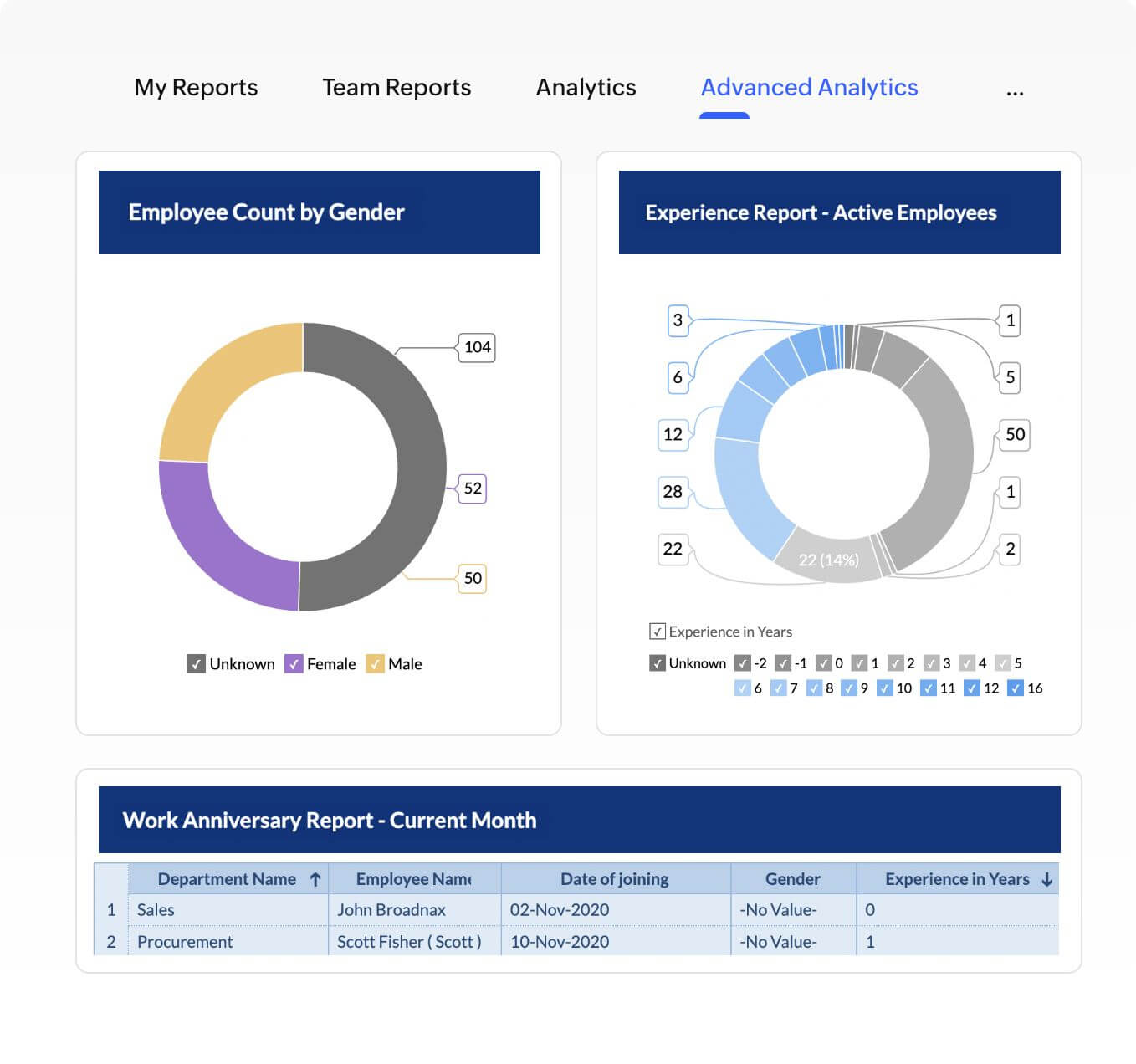The image size is (1136, 1064).
Task: Select the John Broadnax table cell
Action: tap(414, 910)
